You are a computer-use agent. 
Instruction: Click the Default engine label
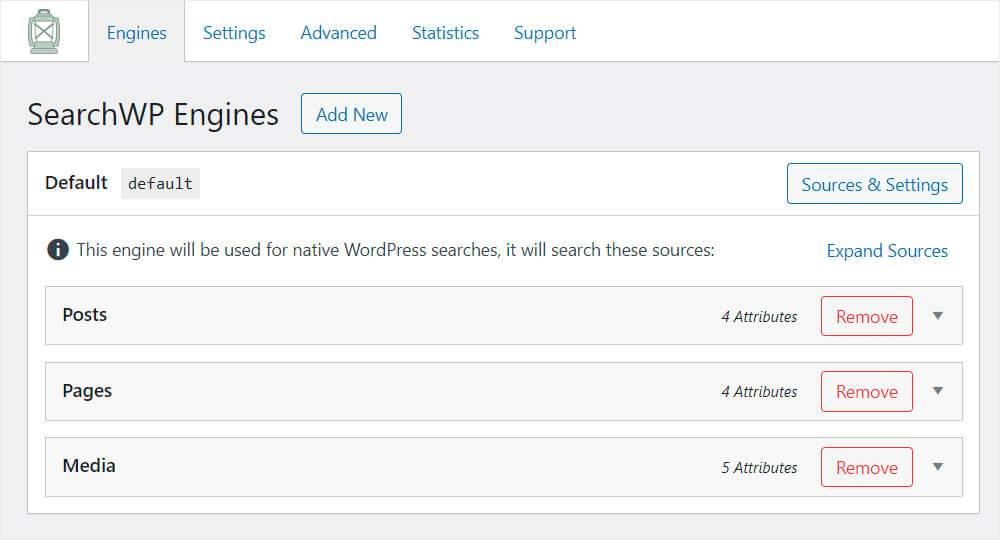coord(76,182)
